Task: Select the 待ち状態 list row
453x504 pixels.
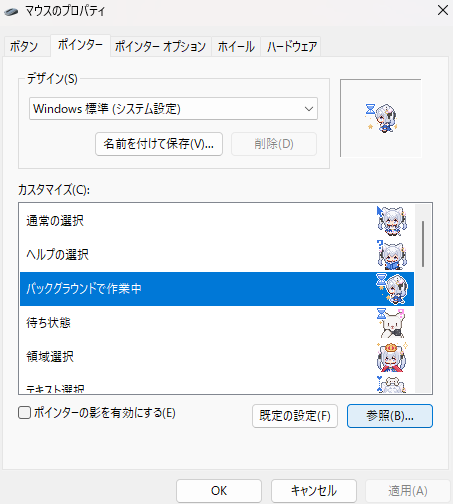Action: click(x=217, y=323)
